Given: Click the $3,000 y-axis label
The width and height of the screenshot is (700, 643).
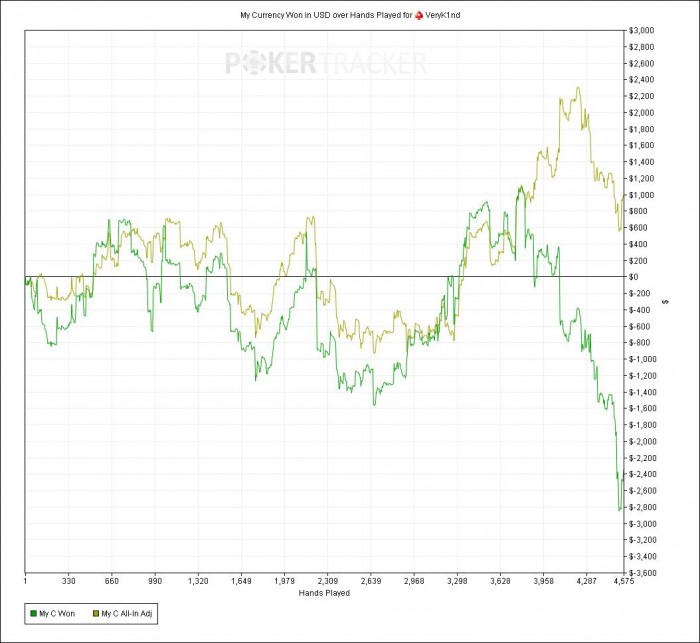Looking at the screenshot, I should [642, 30].
